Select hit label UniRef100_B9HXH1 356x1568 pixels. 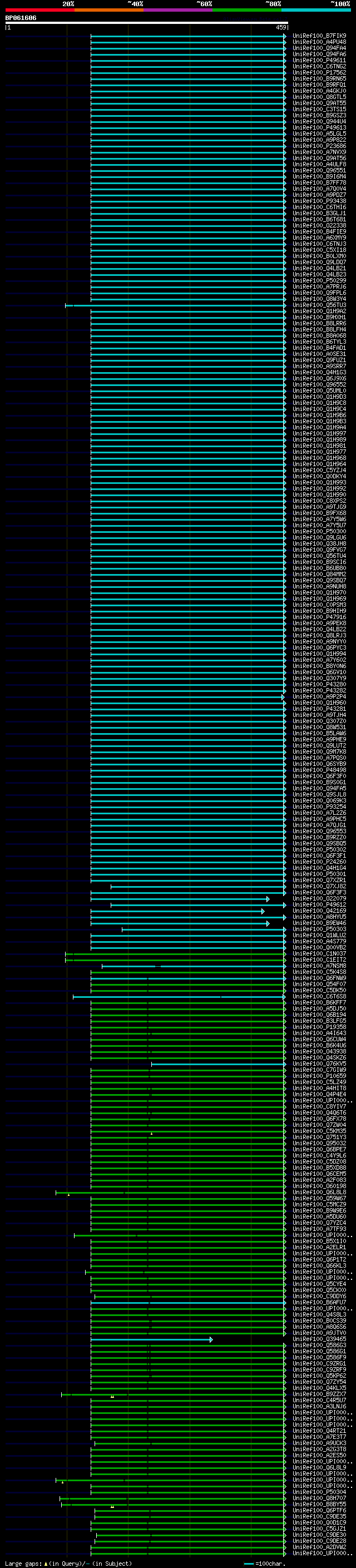point(319,317)
